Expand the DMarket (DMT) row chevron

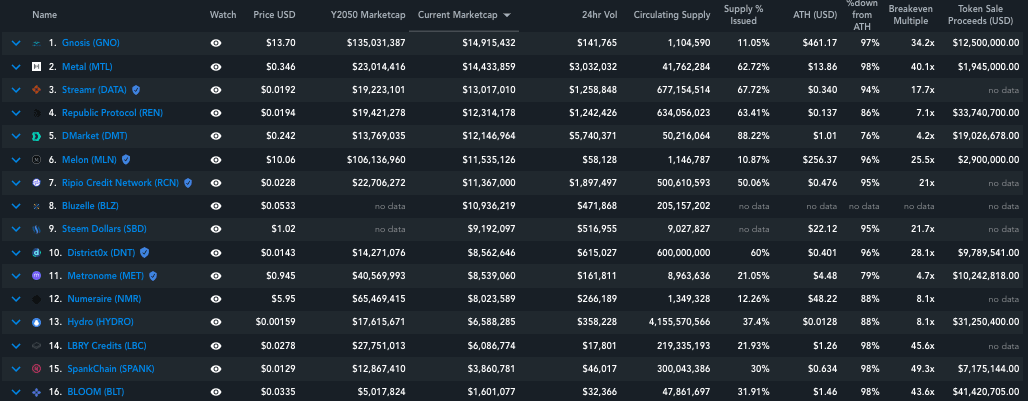coord(16,136)
